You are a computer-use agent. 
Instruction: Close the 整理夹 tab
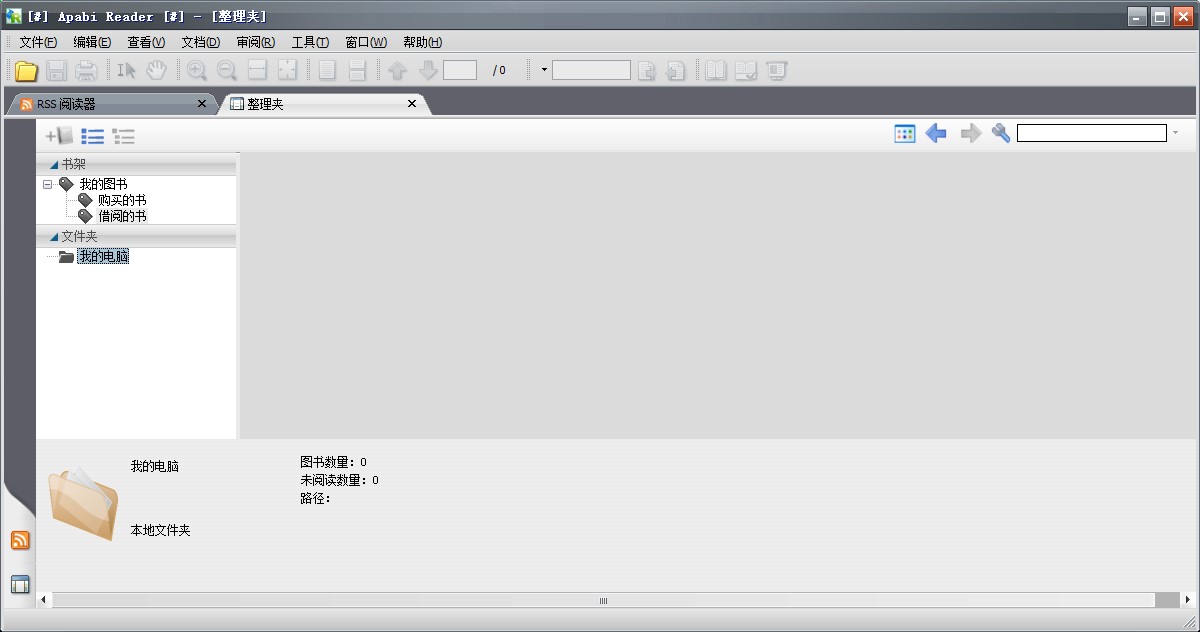coord(412,104)
